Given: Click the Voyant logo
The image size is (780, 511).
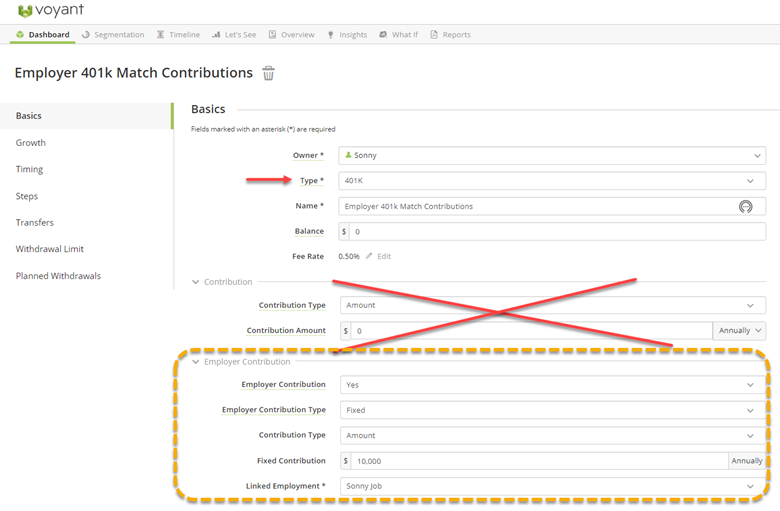Looking at the screenshot, I should click(50, 10).
